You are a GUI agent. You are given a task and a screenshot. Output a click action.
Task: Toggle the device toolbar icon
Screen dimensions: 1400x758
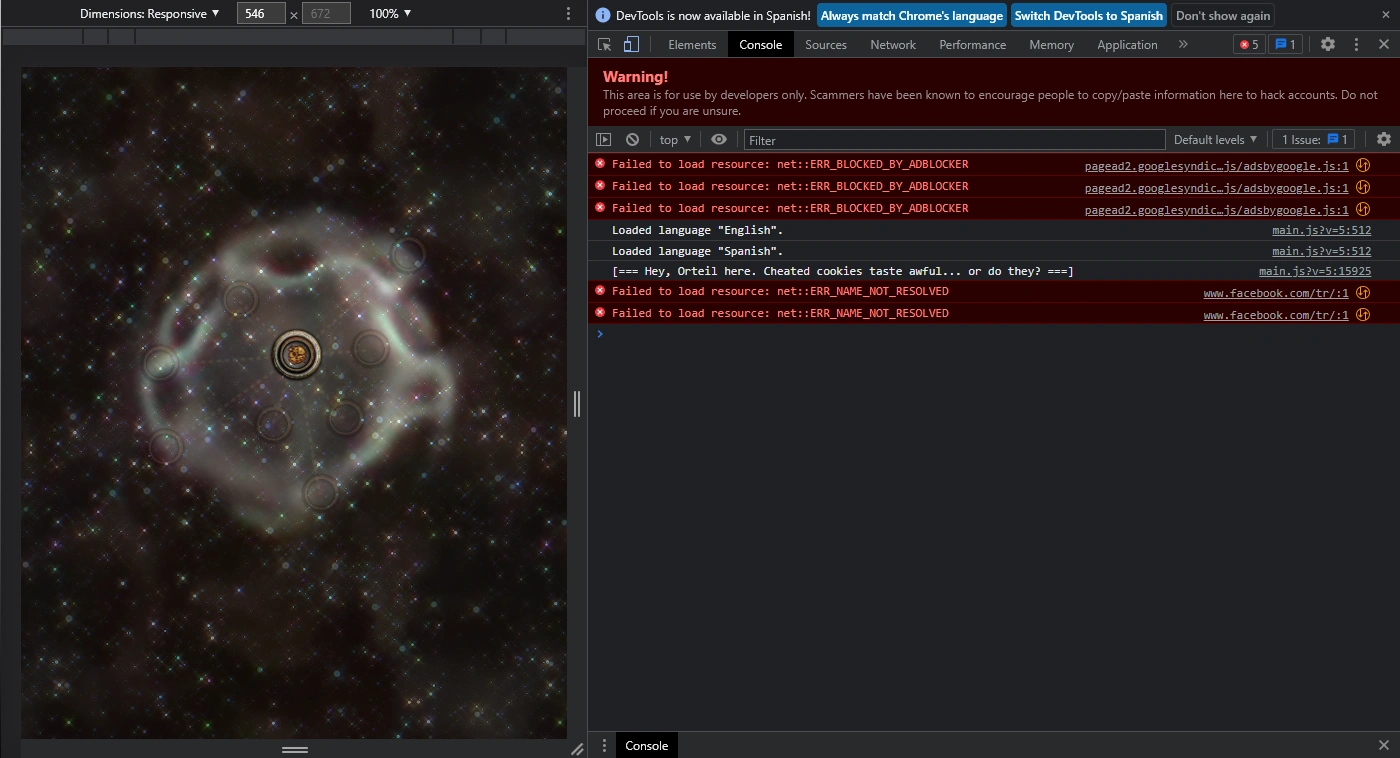click(x=631, y=44)
